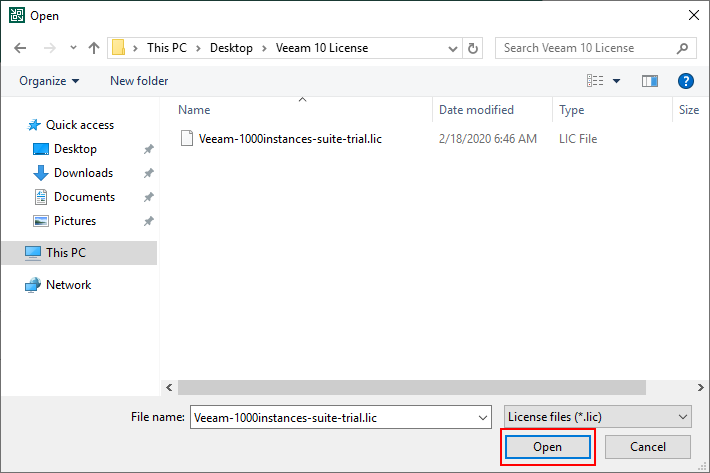Click Veeam 10 License breadcrumb segment
This screenshot has width=710, height=473.
321,48
